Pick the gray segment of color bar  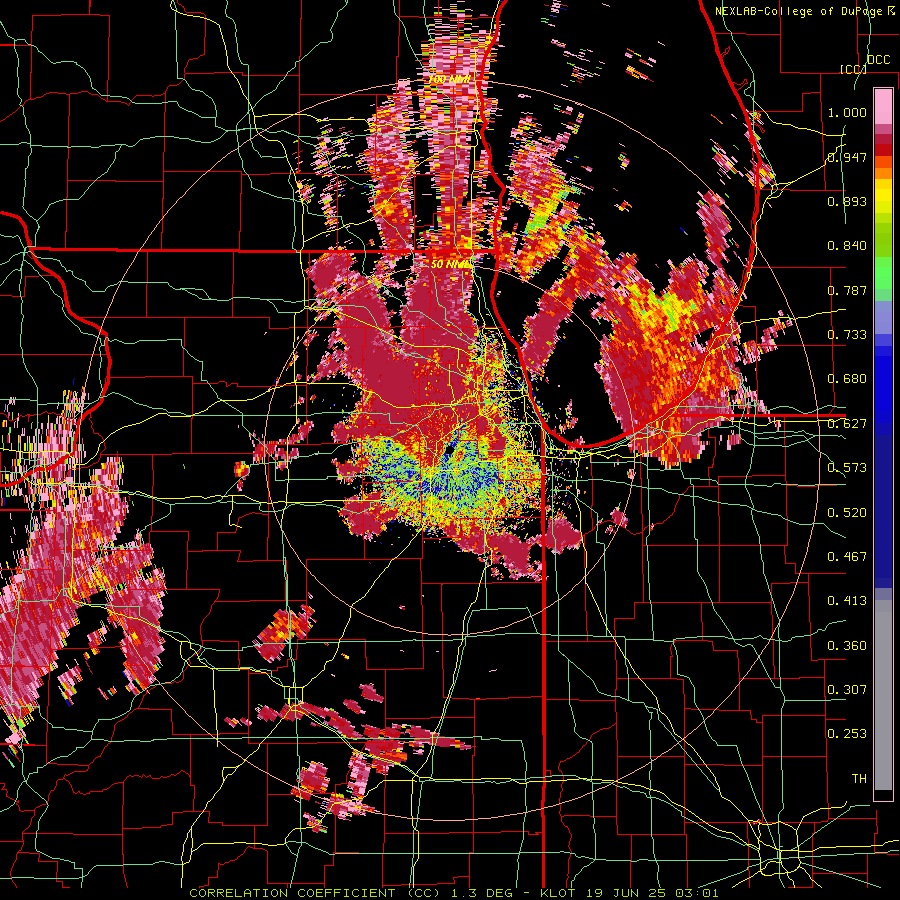tap(883, 695)
